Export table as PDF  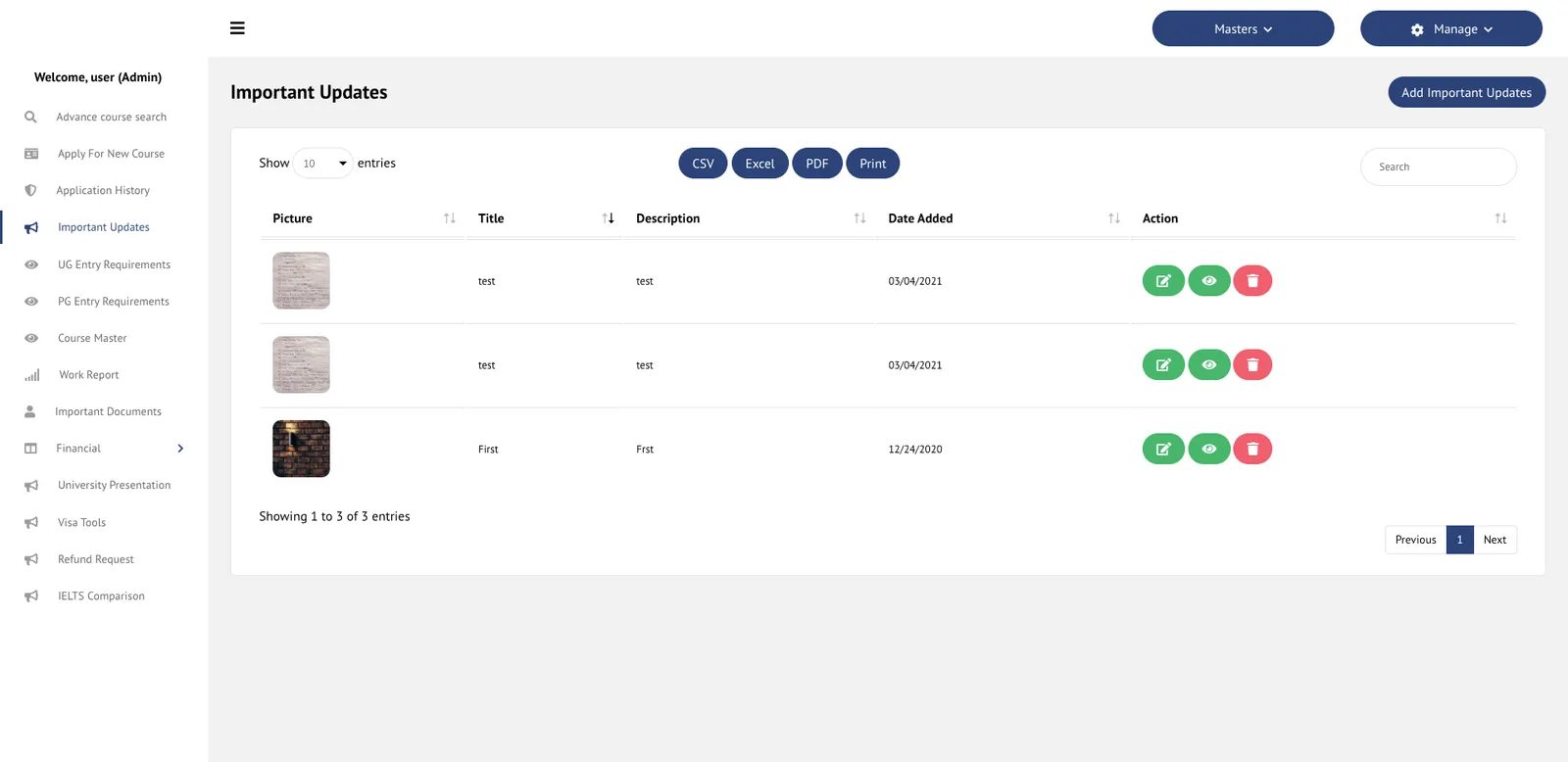pos(817,164)
